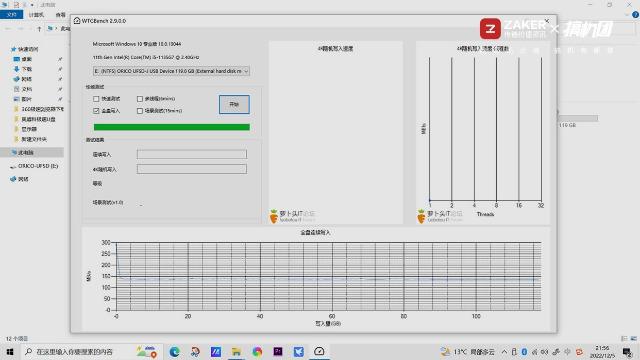Uncheck the checked full-disk write checkbox

click(96, 111)
